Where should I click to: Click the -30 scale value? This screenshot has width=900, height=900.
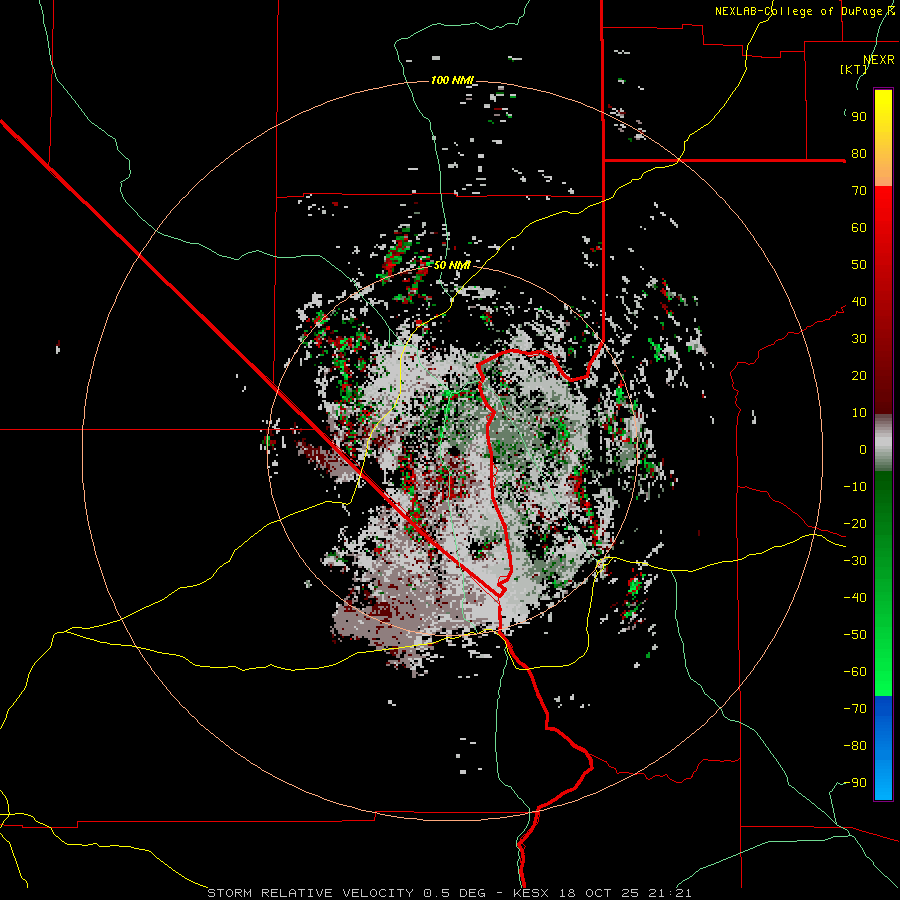(x=855, y=561)
